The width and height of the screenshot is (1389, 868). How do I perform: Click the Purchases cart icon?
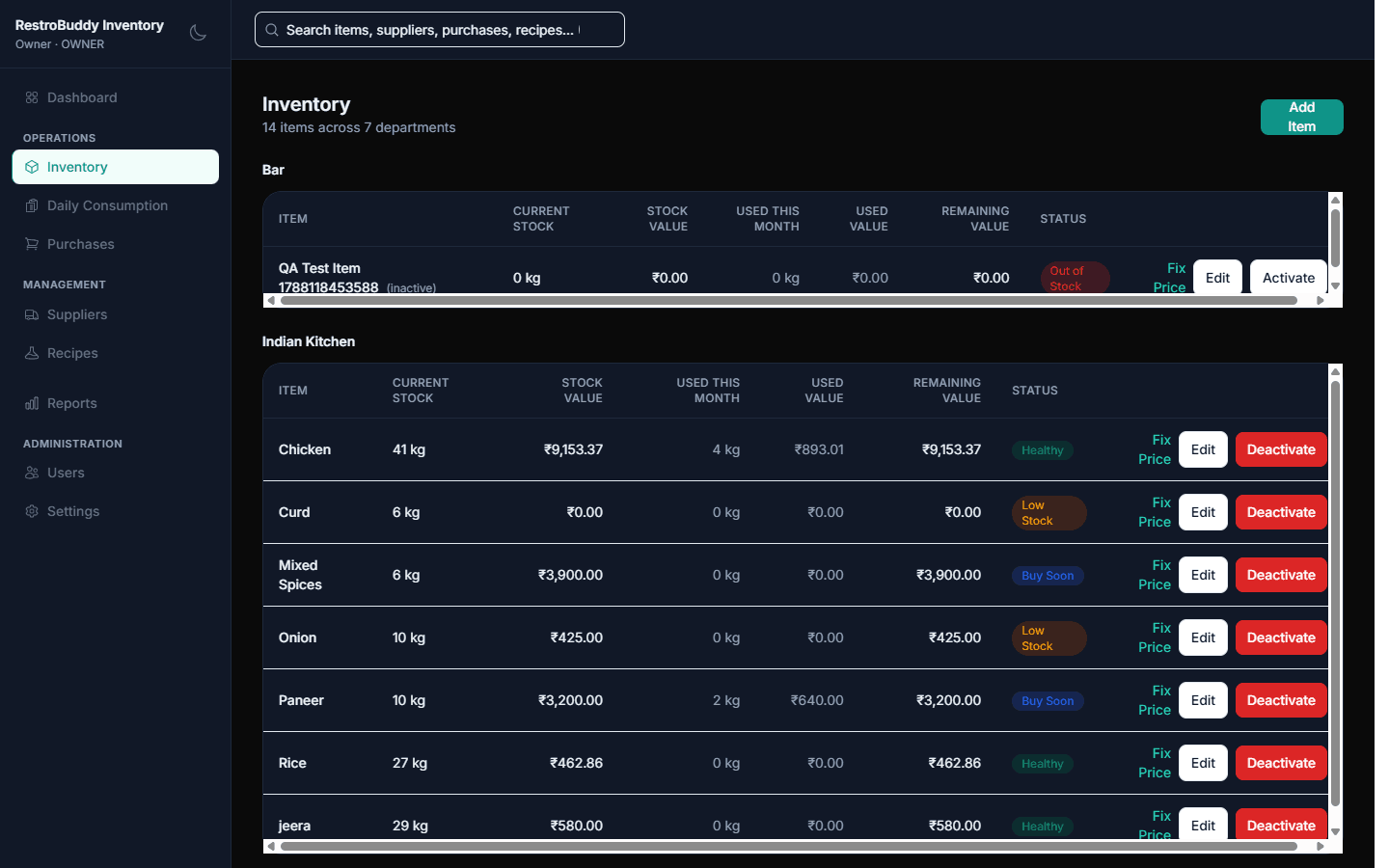pyautogui.click(x=32, y=244)
